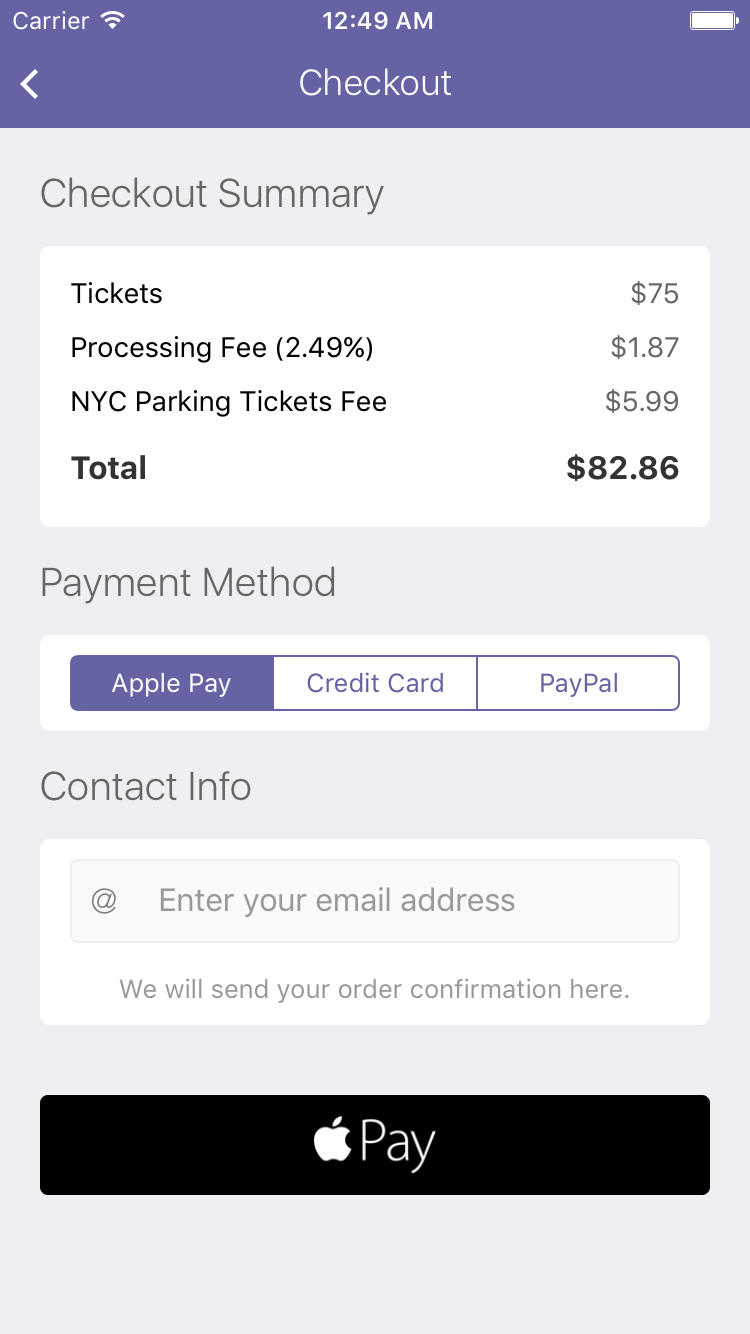The width and height of the screenshot is (750, 1334).
Task: Click the Tickets line item label
Action: pos(116,294)
